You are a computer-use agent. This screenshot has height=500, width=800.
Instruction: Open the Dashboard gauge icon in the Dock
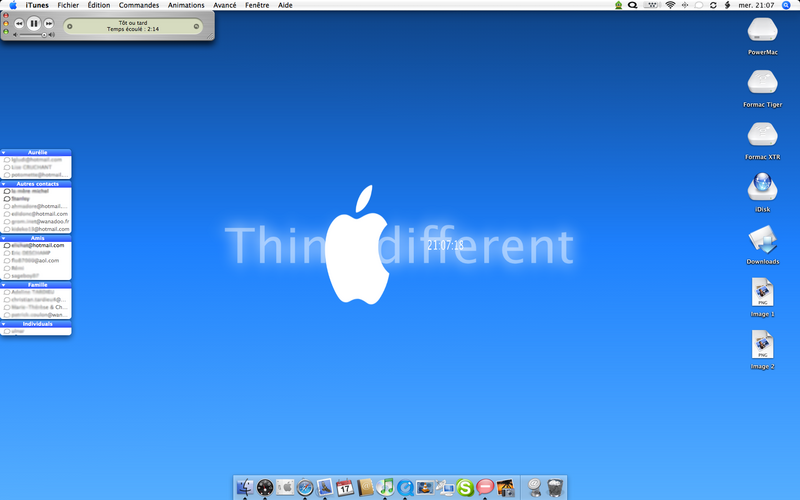pos(265,488)
